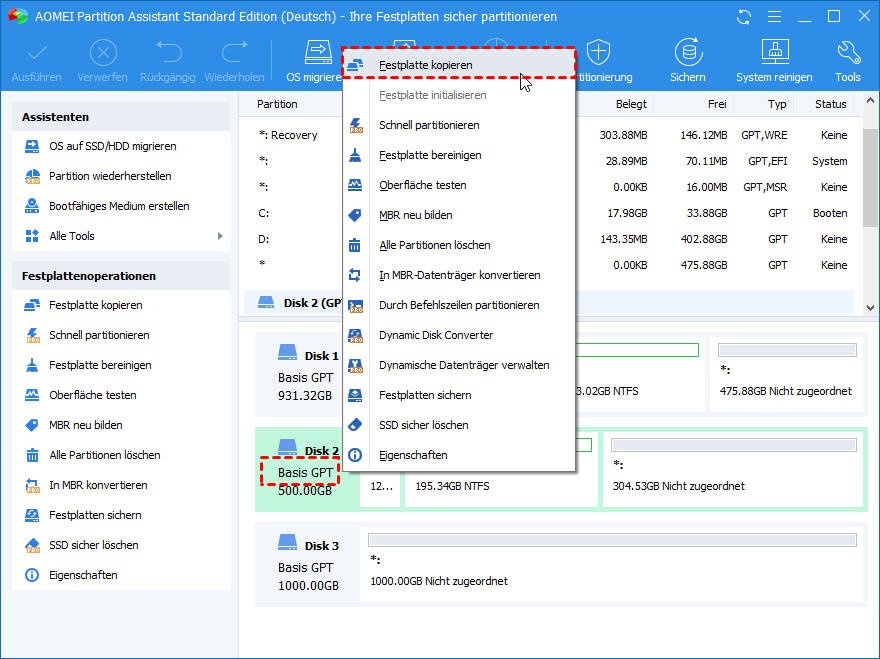Sort by the Status column header
880x659 pixels.
[831, 104]
